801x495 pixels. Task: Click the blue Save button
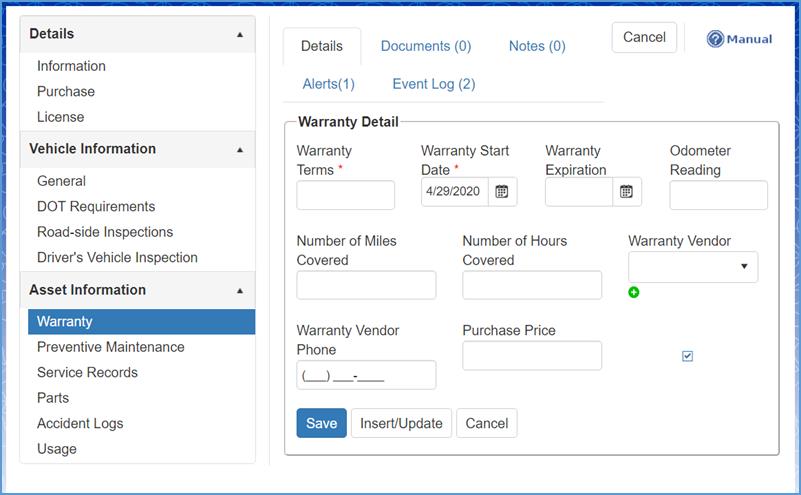tap(321, 423)
